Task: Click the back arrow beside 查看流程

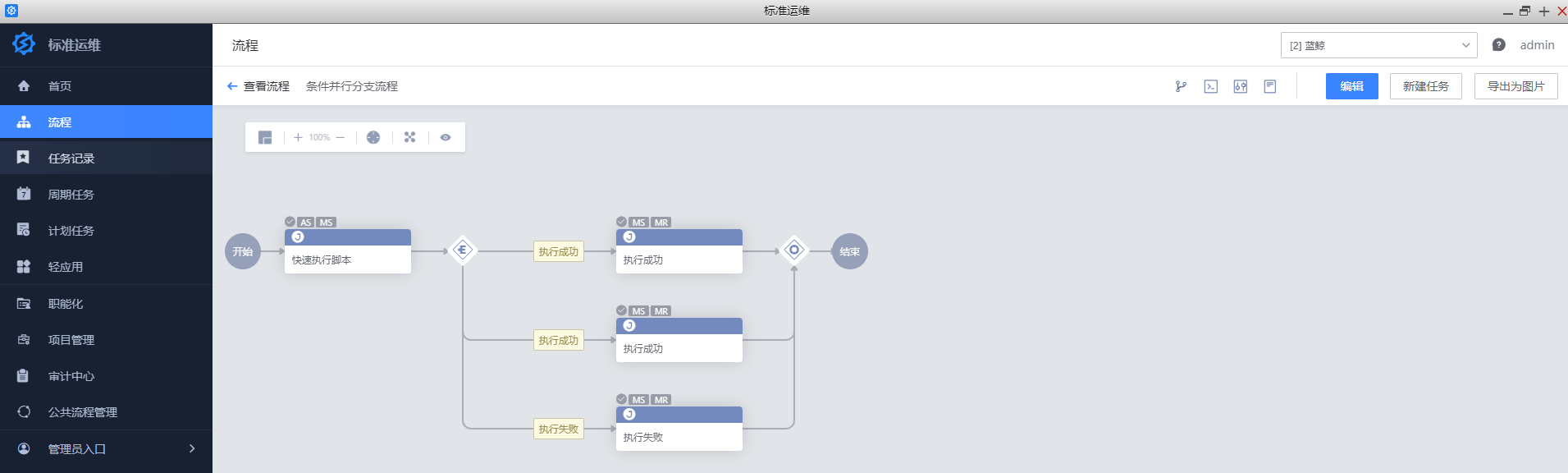Action: 232,86
